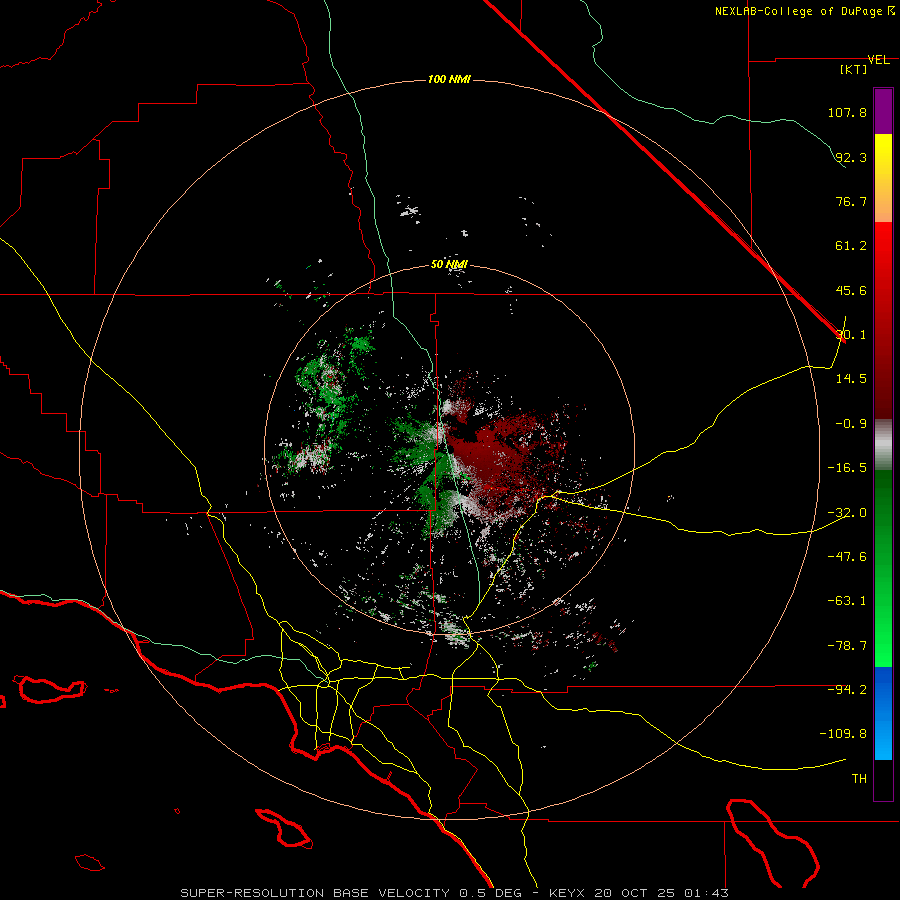The image size is (900, 900).
Task: Click the TH label below color scale
Action: [x=859, y=778]
